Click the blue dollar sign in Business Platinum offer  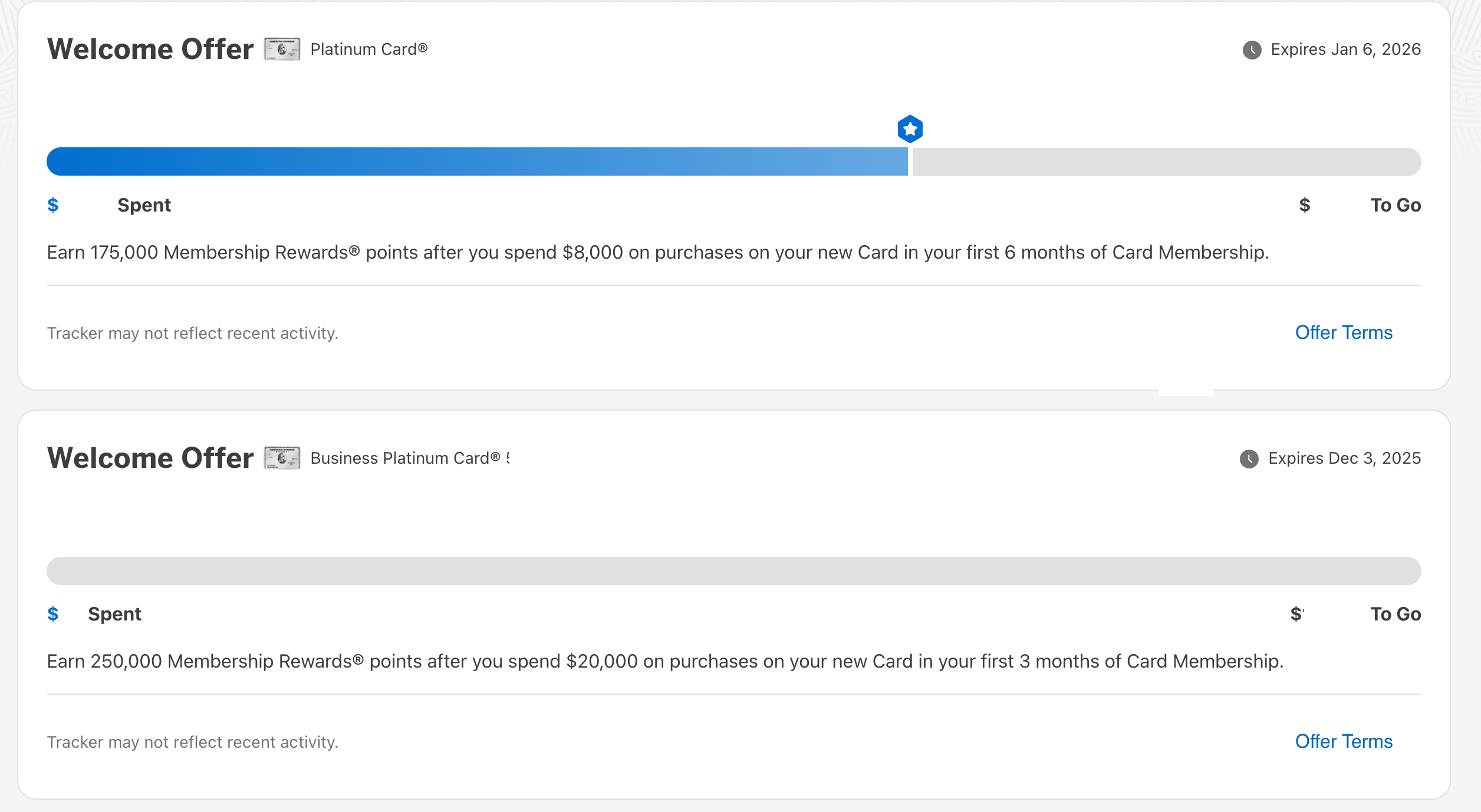point(53,614)
